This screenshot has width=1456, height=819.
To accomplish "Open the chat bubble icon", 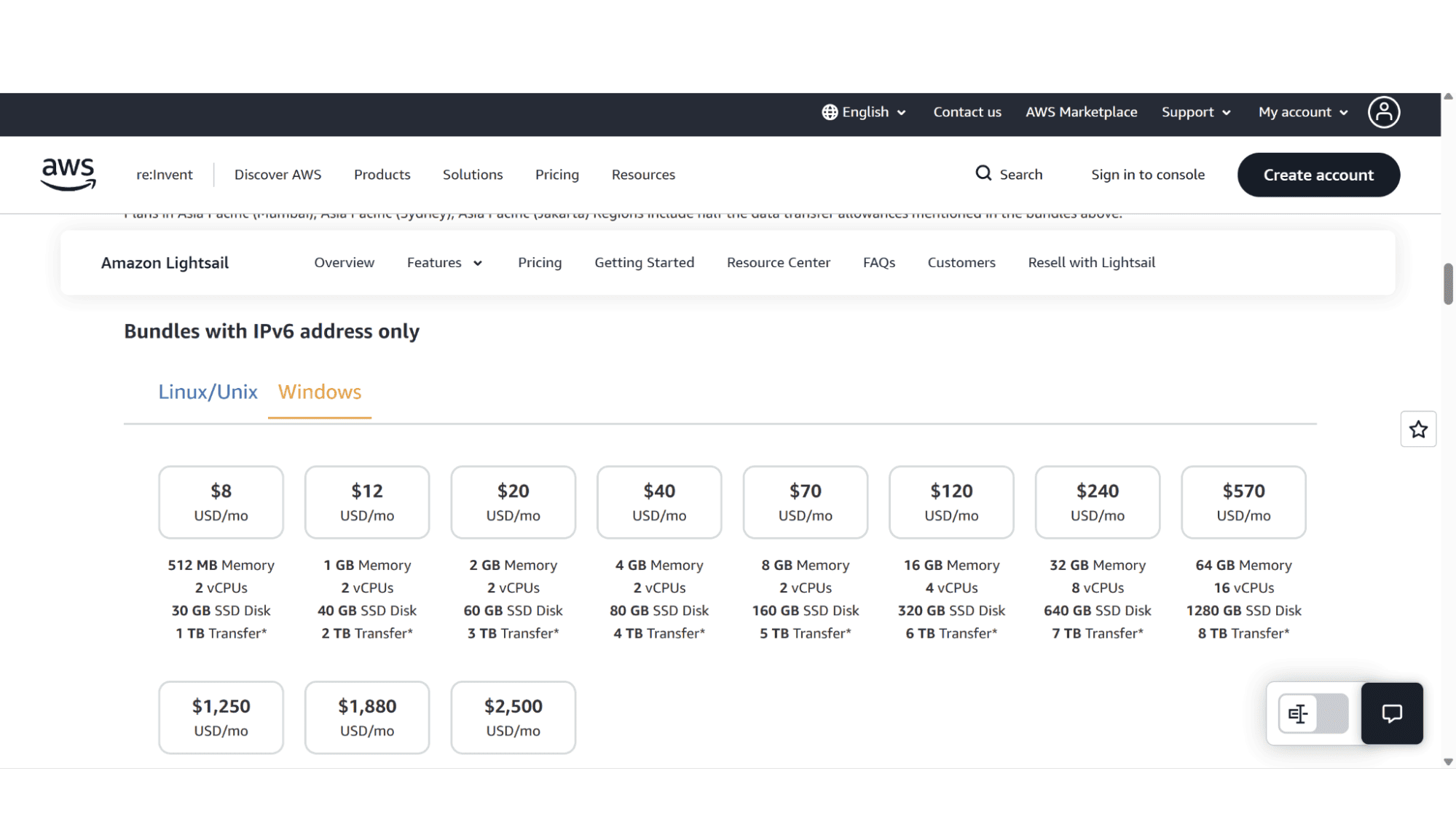I will click(1391, 713).
